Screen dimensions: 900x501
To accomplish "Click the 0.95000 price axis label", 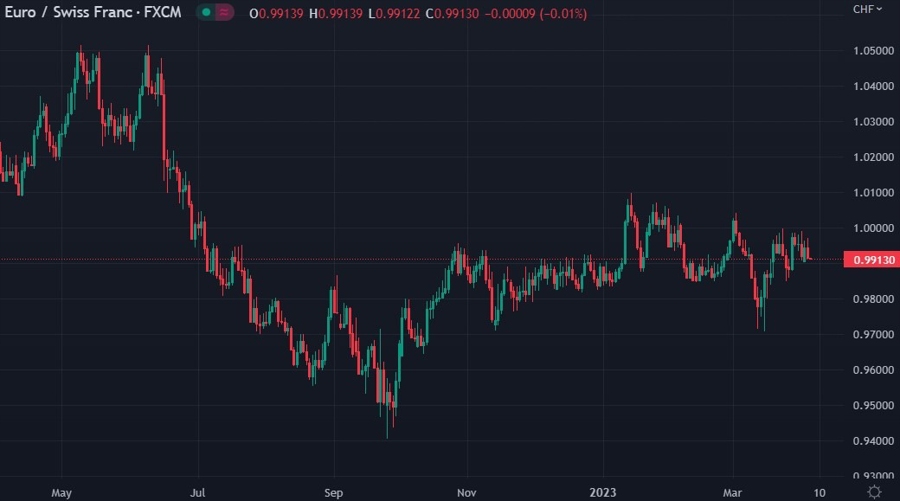I will coord(873,406).
